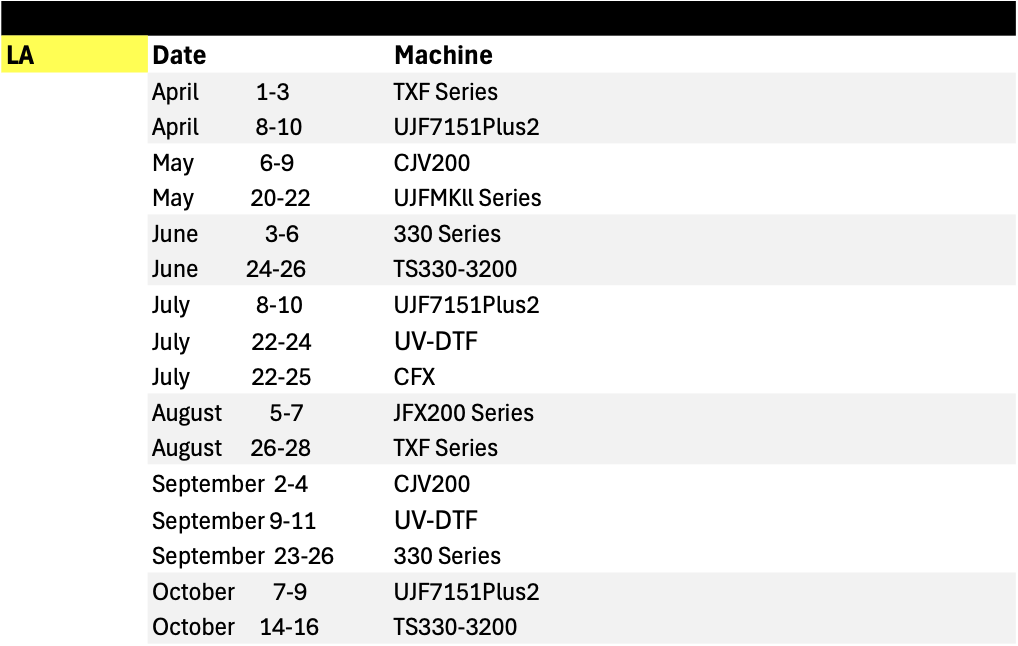1018x646 pixels.
Task: Click the CFX machine cell
Action: pos(414,377)
